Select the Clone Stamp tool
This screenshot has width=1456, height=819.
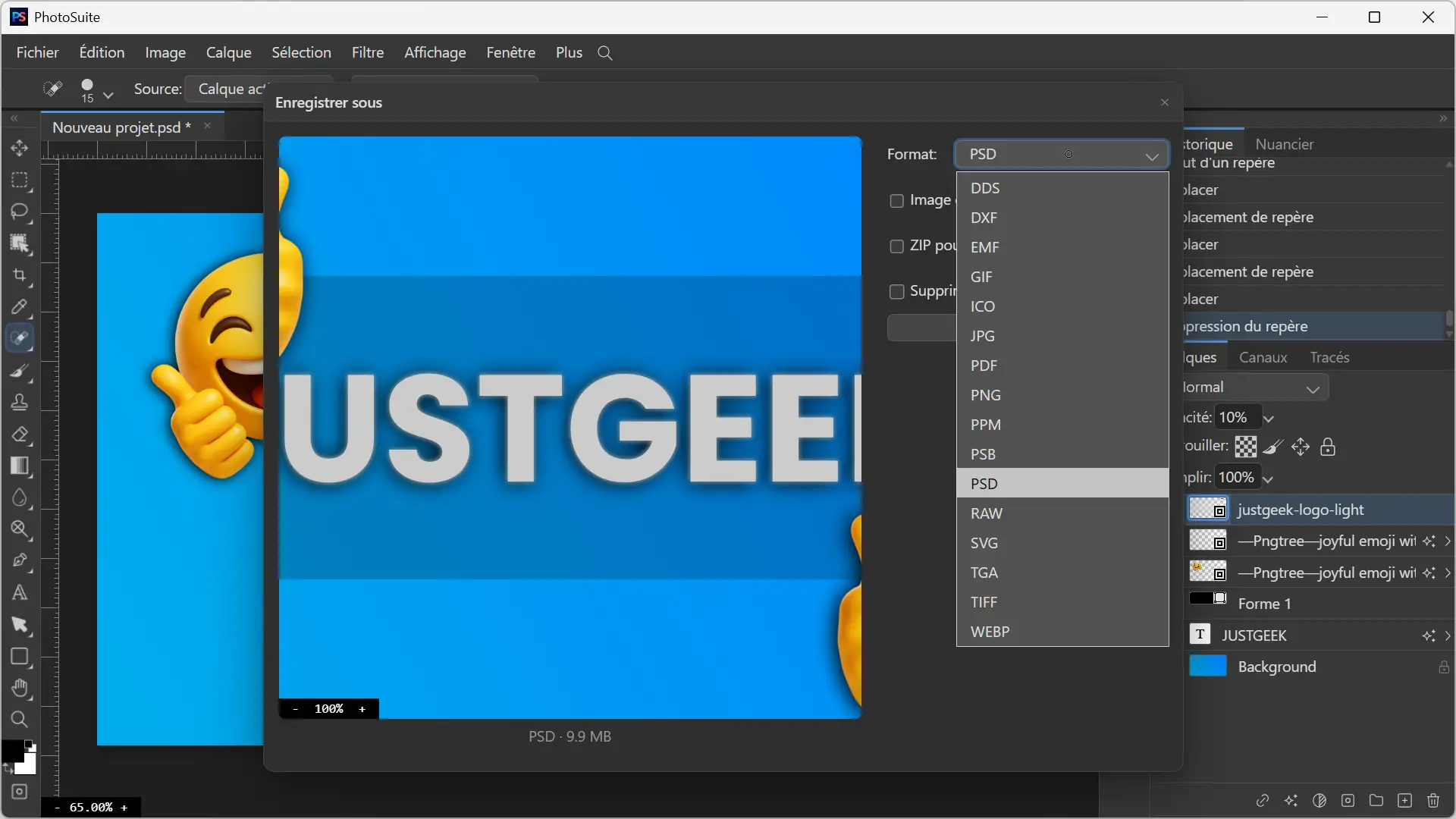coord(20,403)
